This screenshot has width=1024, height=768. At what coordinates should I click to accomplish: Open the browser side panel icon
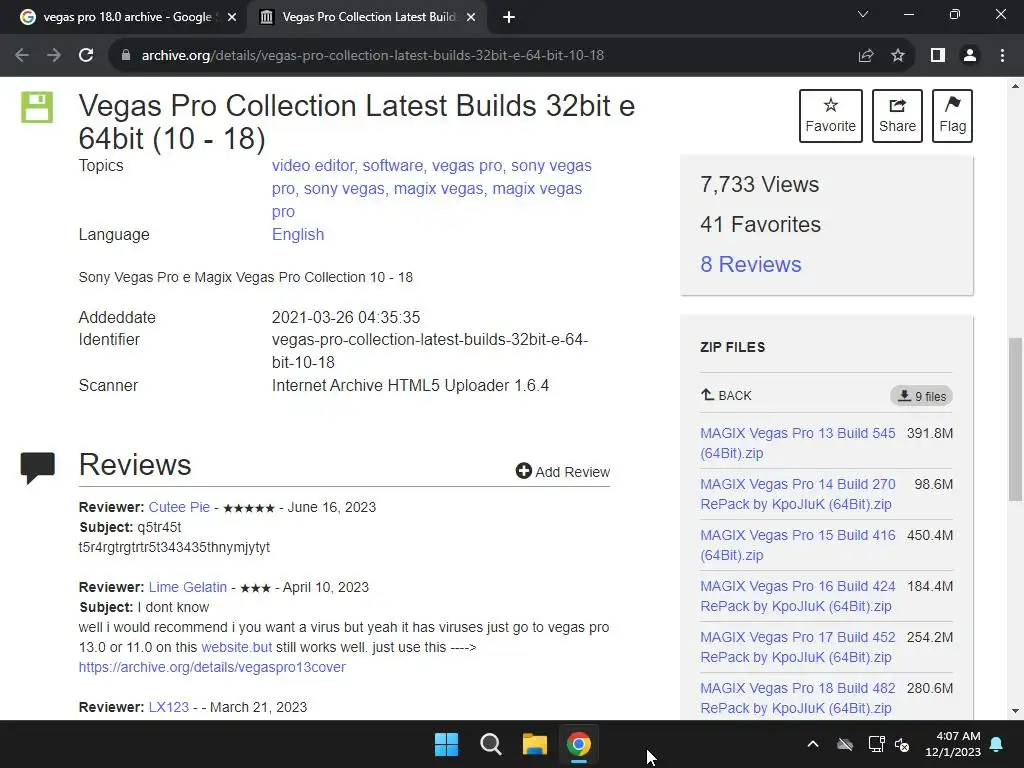[938, 56]
